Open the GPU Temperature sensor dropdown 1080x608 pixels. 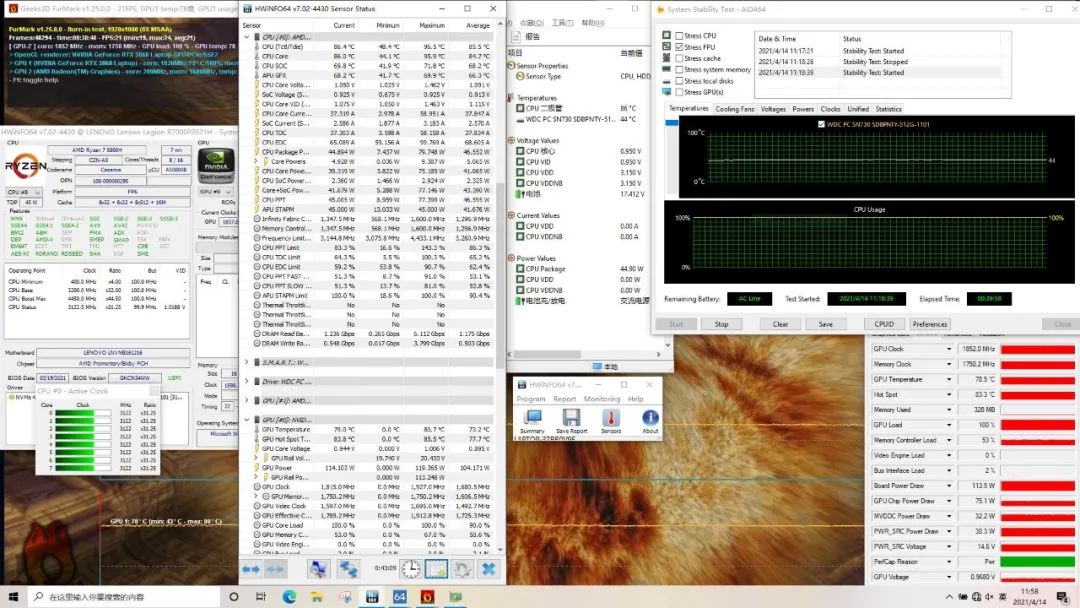(x=948, y=380)
